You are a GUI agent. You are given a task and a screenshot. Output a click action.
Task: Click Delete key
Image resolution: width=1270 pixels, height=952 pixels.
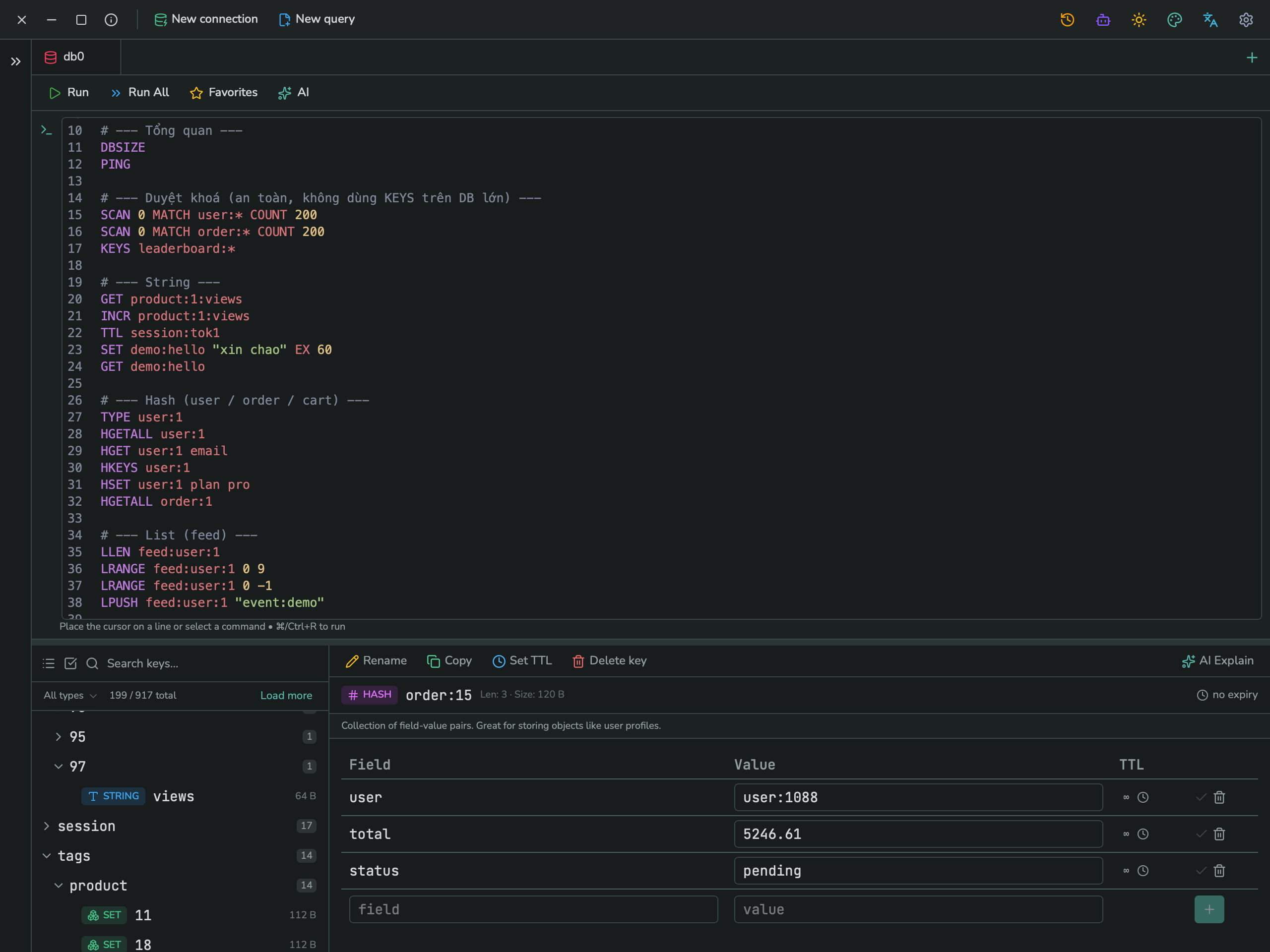pos(609,660)
